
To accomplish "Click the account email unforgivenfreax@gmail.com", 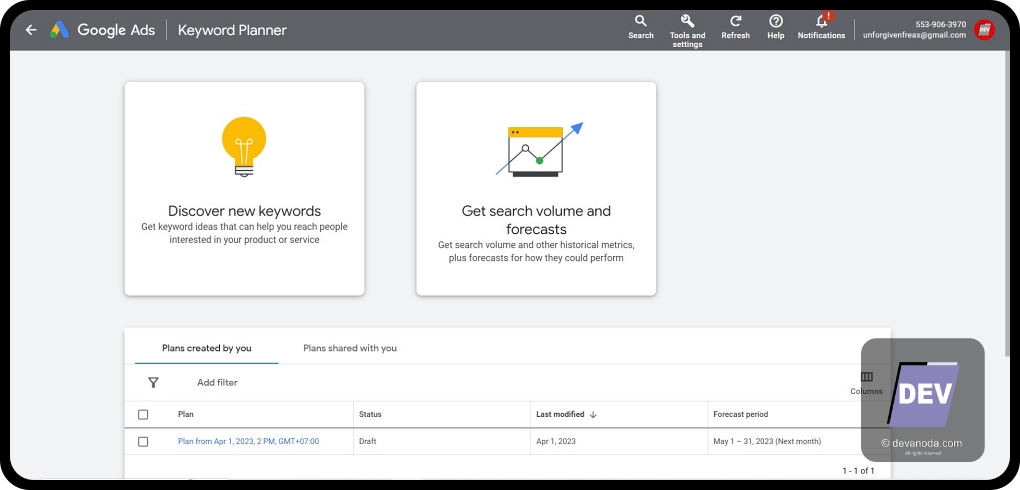I will [x=914, y=35].
